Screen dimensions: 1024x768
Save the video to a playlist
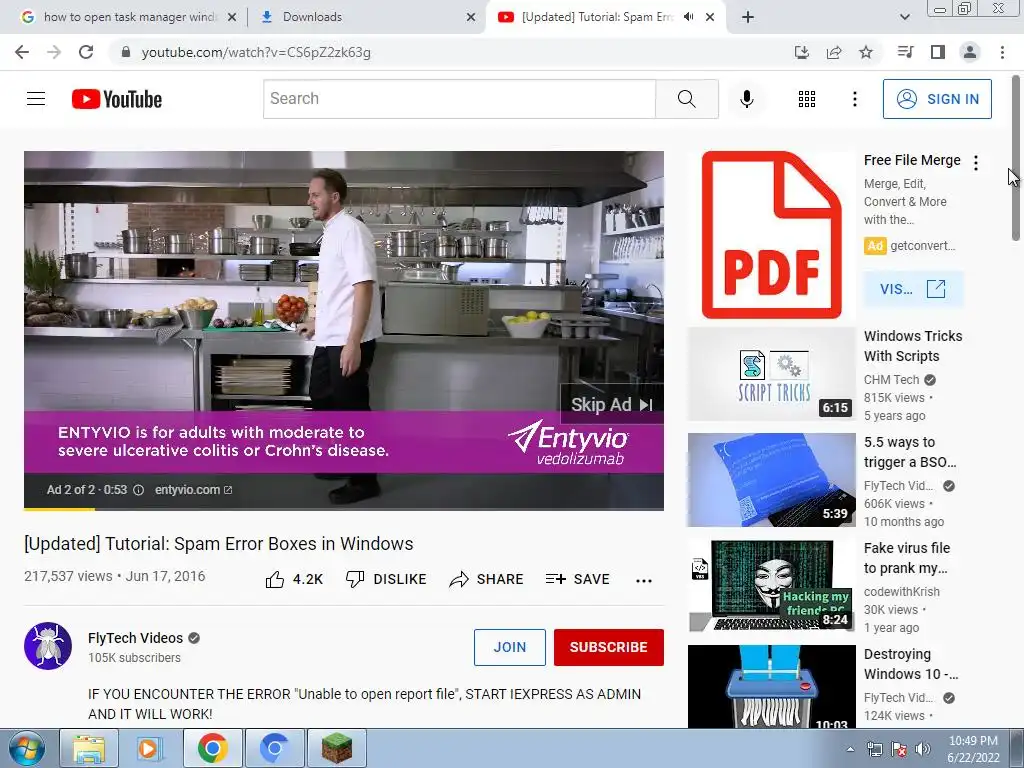pos(578,579)
